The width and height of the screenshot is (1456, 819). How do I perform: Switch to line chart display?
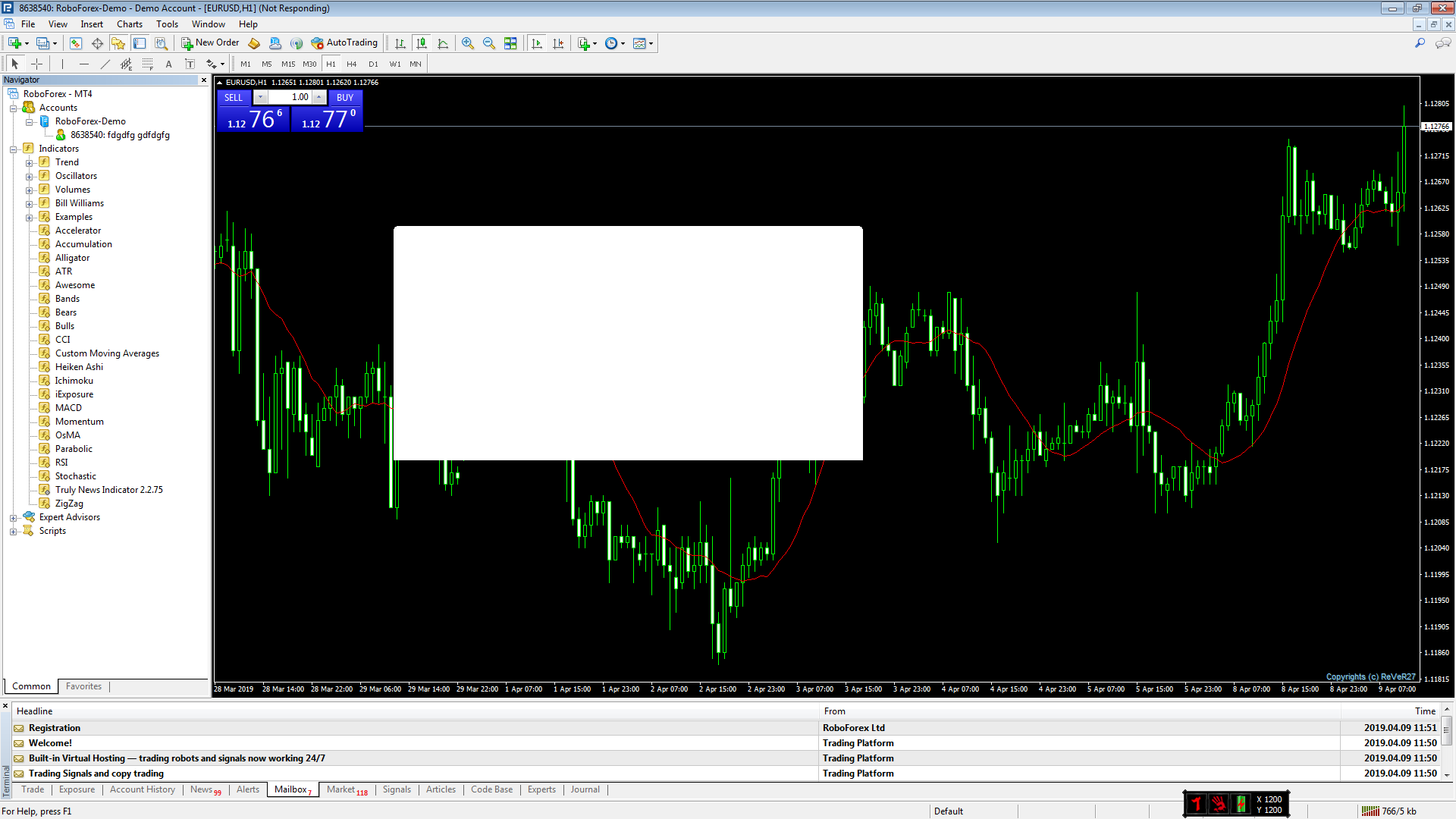443,43
